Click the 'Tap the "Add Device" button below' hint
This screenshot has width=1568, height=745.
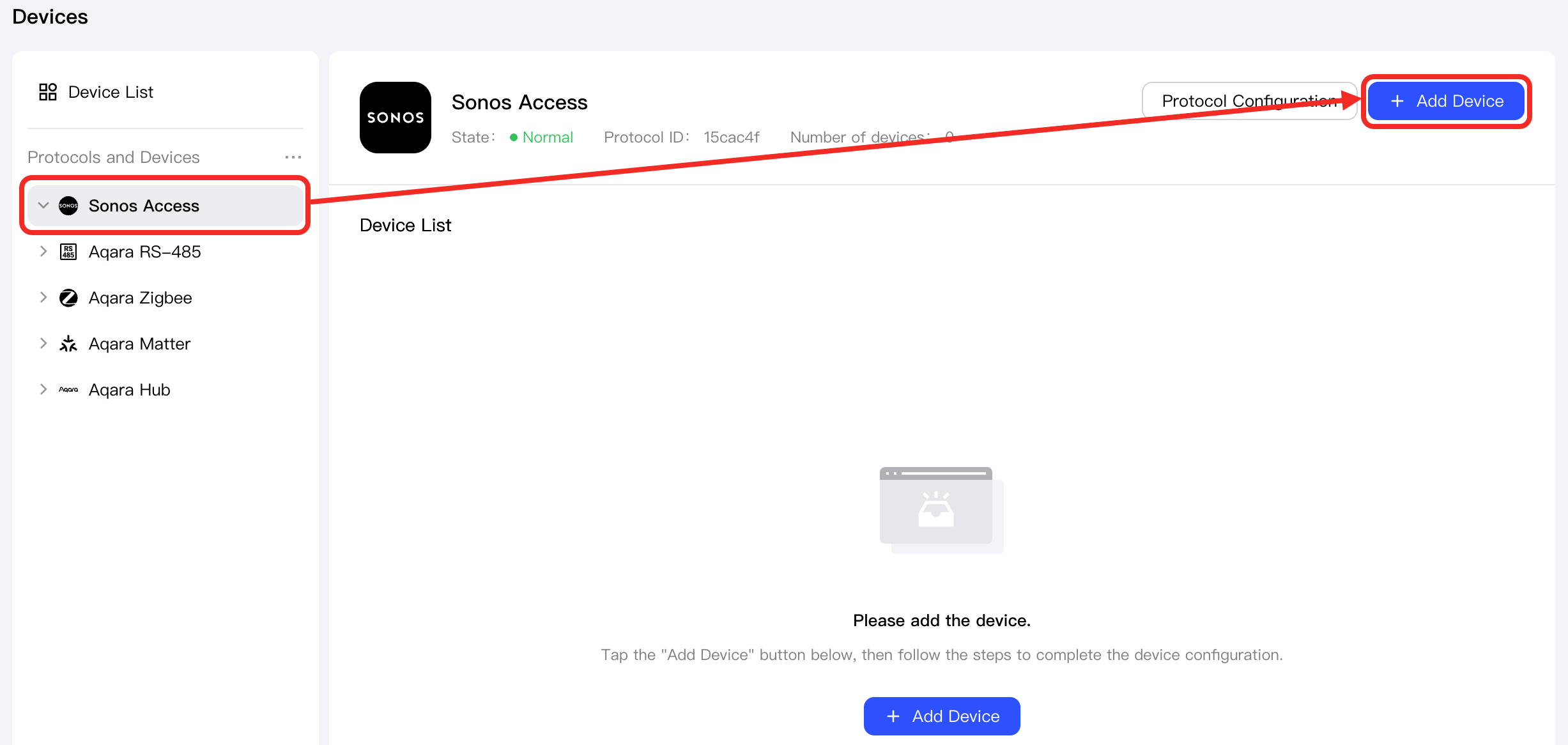942,655
